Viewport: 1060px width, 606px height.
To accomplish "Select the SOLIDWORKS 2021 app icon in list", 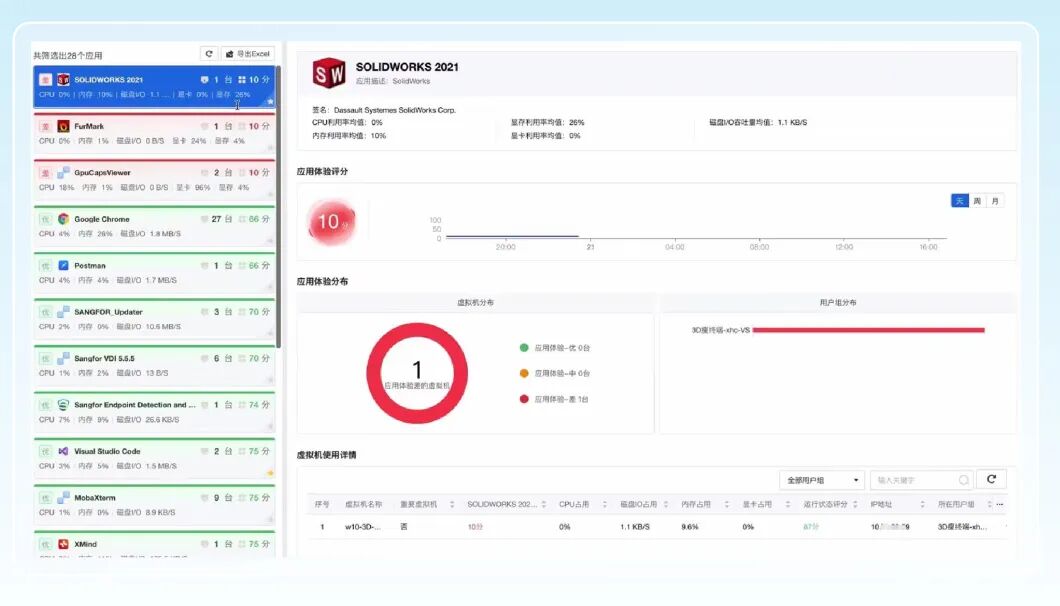I will point(63,80).
